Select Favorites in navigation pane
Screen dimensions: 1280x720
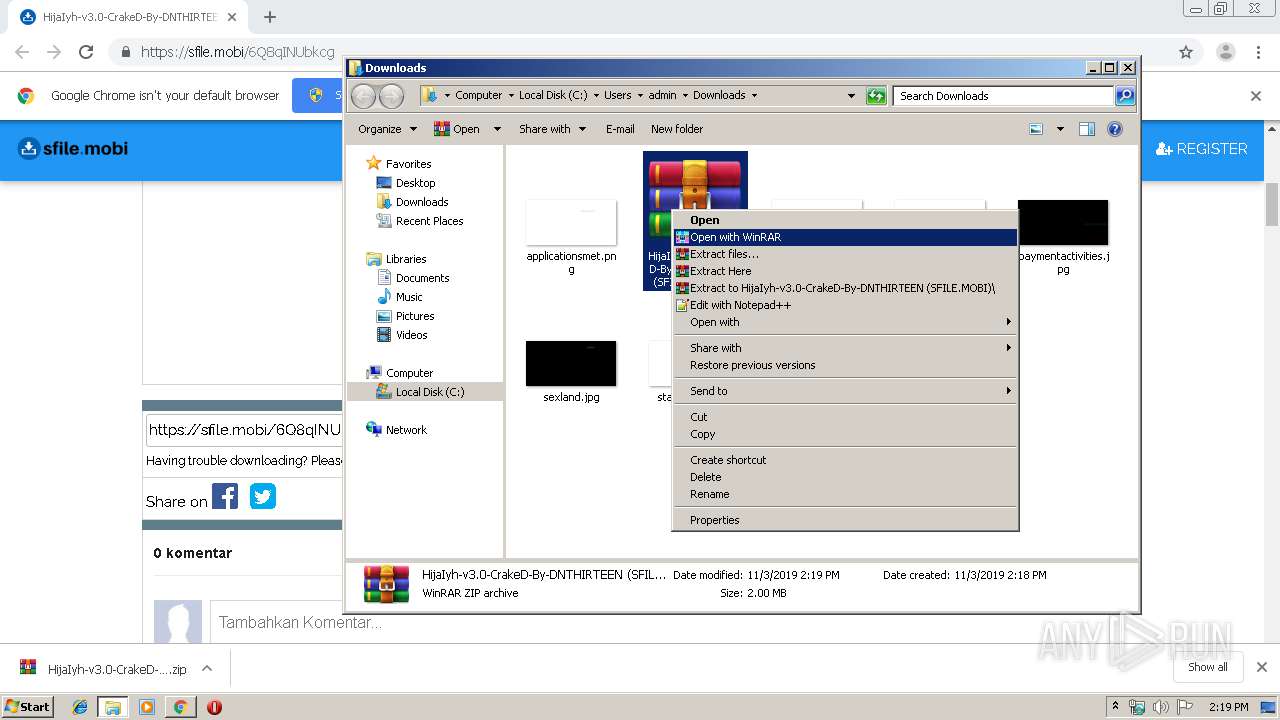point(408,164)
